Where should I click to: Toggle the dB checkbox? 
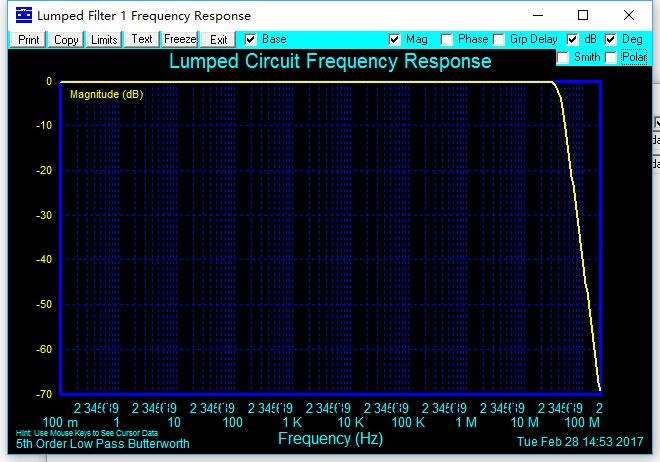click(x=572, y=40)
